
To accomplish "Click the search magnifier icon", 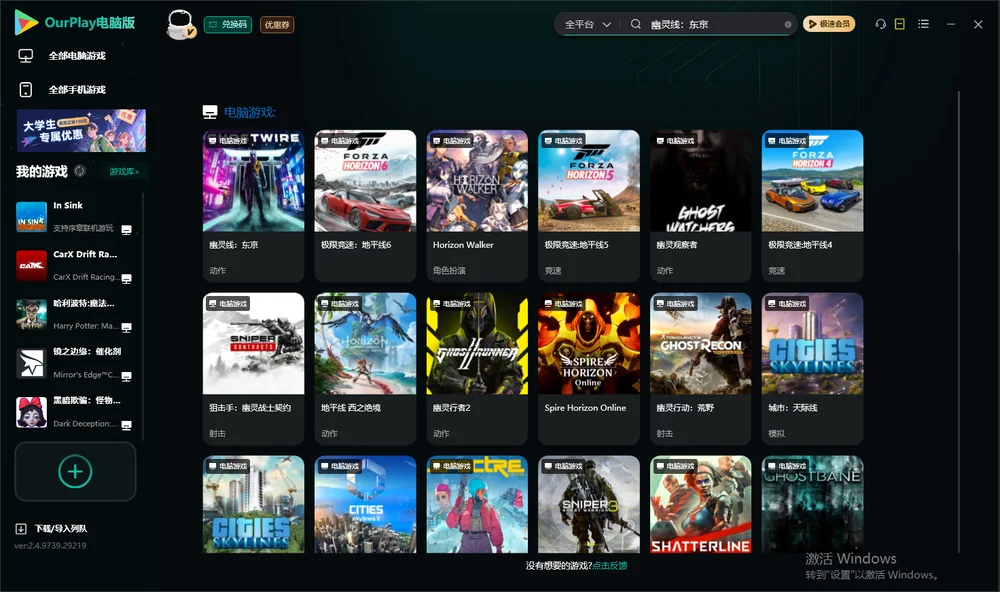I will click(x=636, y=24).
